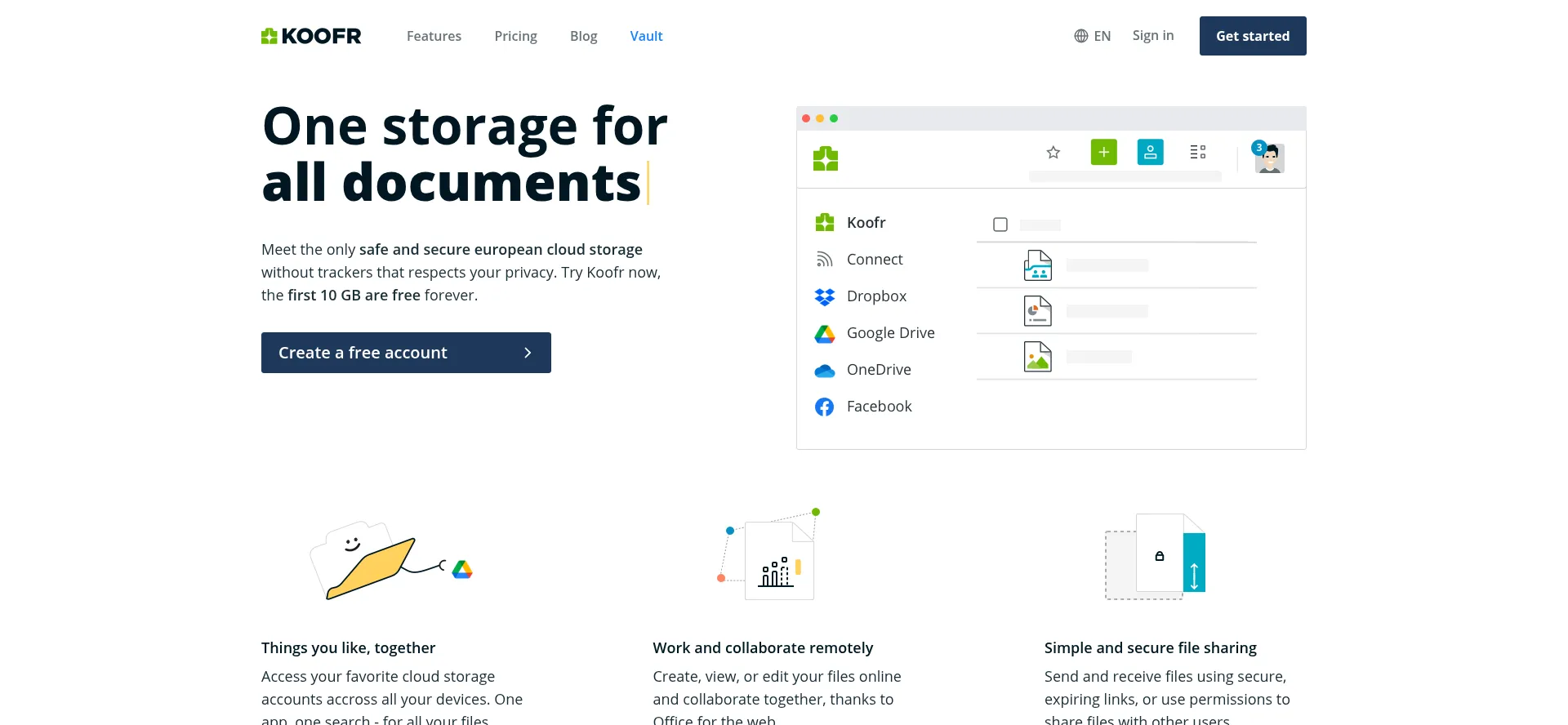
Task: Click the Google Drive triangle icon in sidebar
Action: coord(825,334)
